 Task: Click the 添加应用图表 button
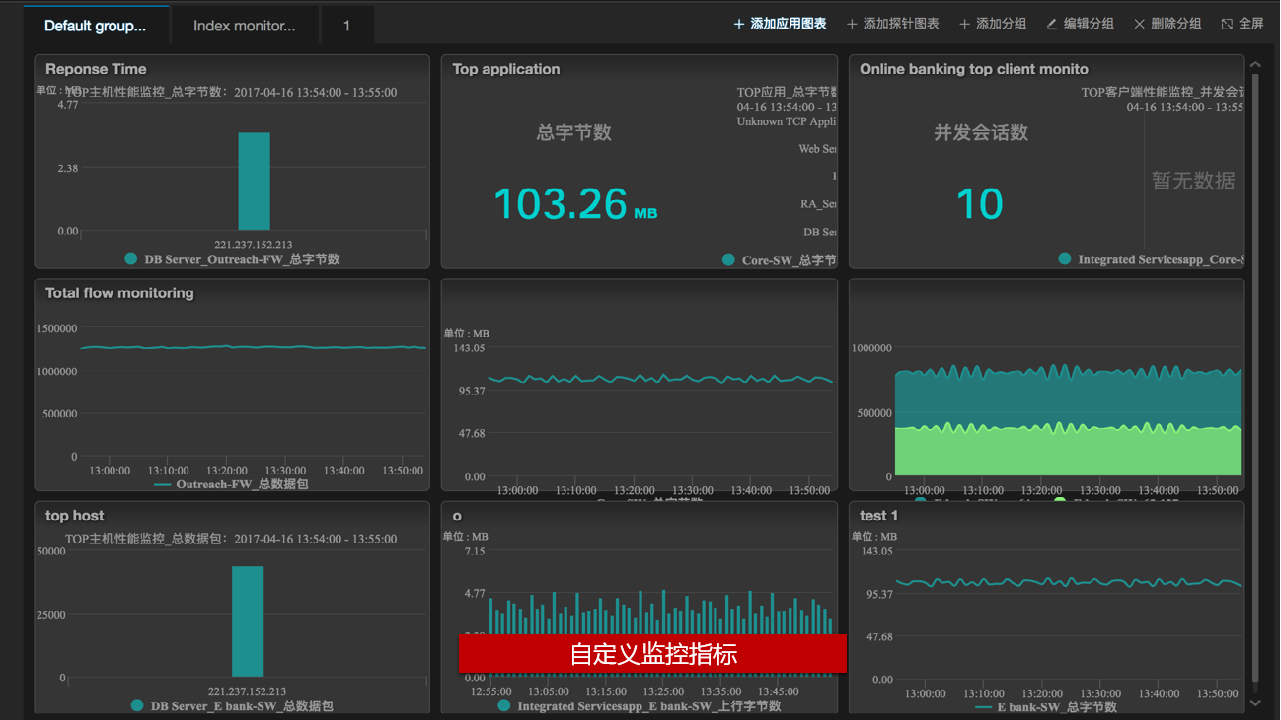780,24
